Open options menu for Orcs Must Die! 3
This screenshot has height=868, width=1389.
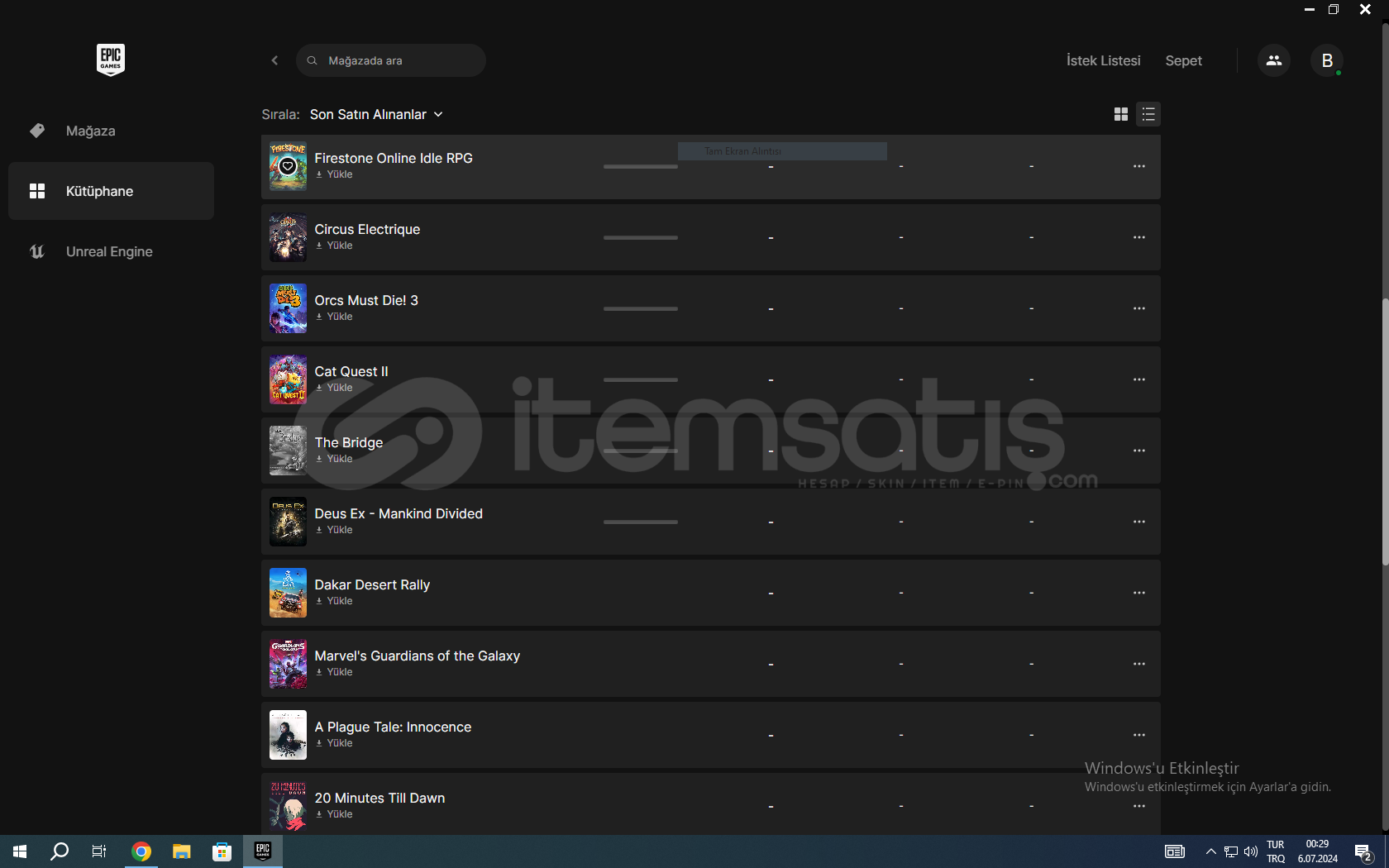[1138, 308]
